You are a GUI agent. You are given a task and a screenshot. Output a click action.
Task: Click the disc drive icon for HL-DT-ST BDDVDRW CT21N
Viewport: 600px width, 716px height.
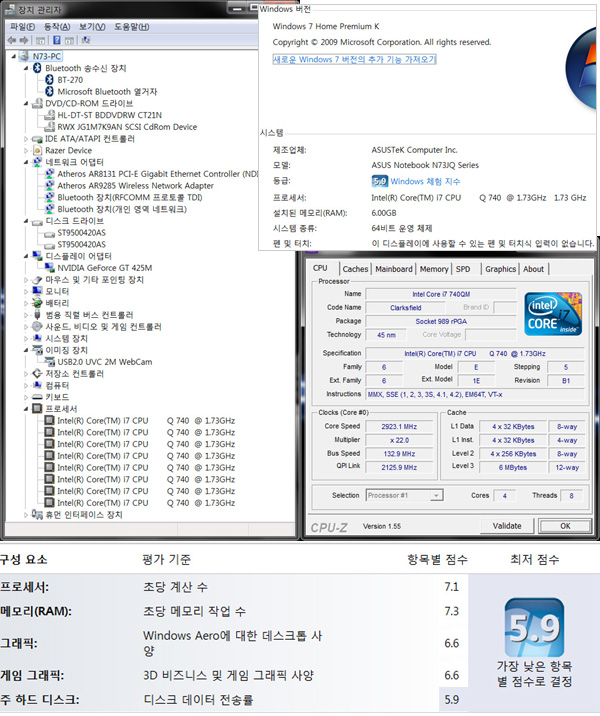tap(49, 115)
